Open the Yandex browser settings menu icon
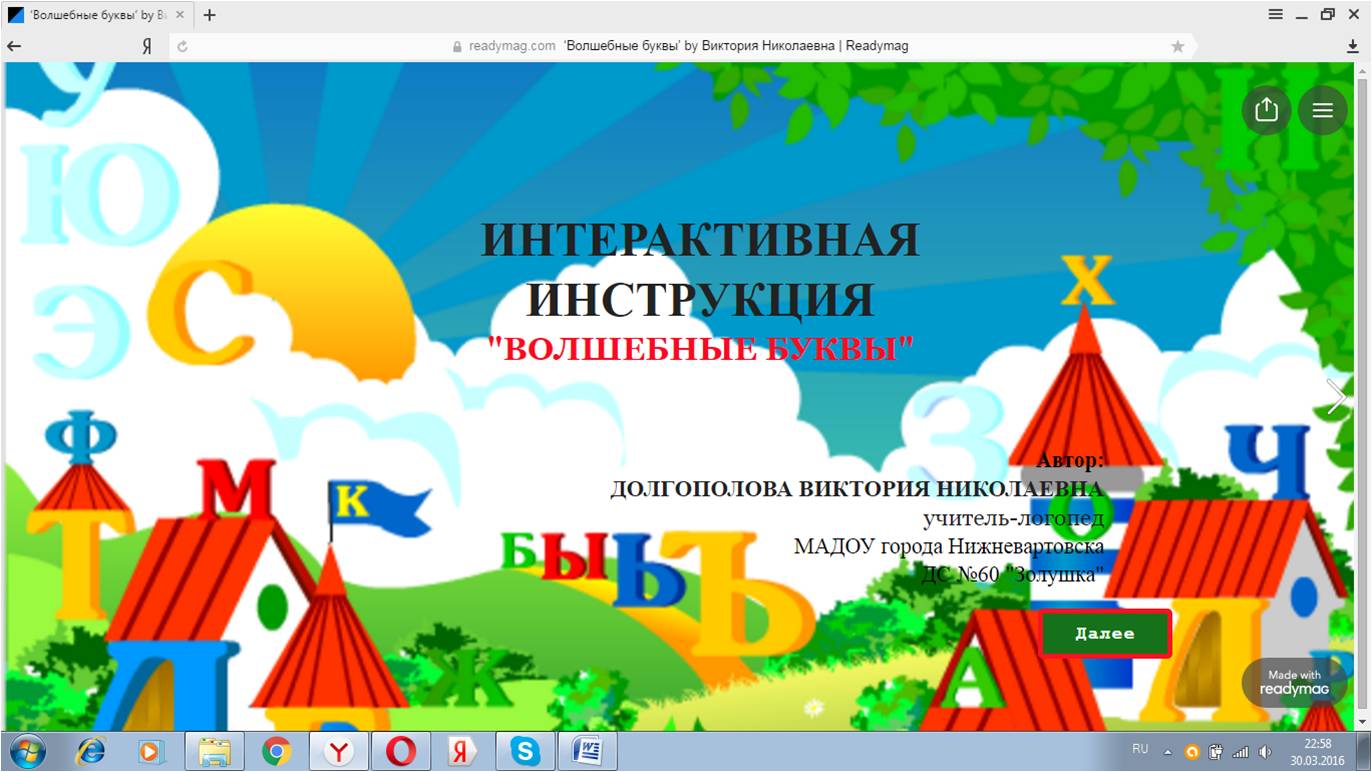 (x=1276, y=15)
